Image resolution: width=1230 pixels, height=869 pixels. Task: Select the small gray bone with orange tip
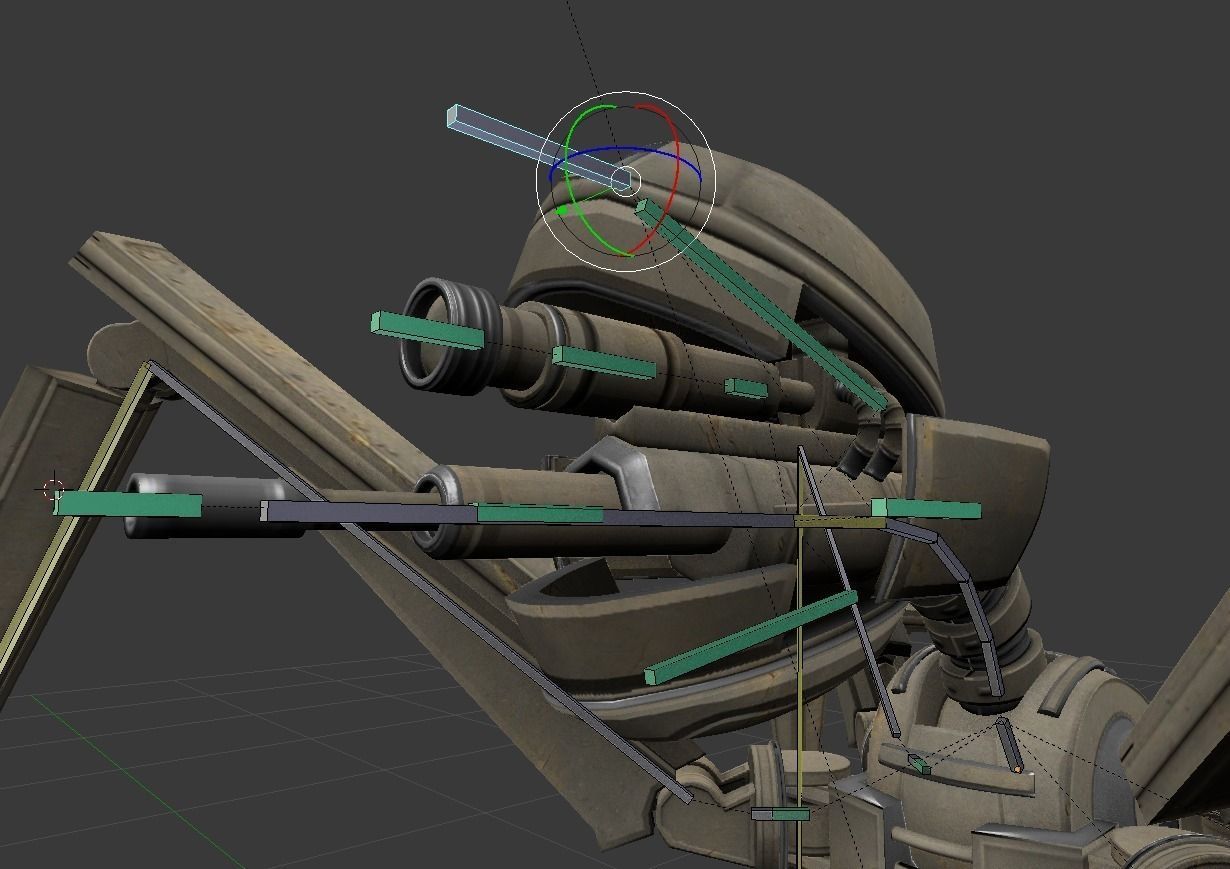(x=1009, y=745)
